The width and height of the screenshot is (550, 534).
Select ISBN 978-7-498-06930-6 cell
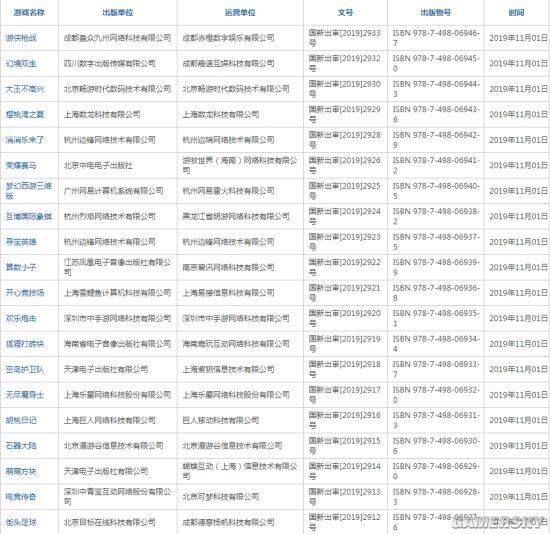(436, 446)
